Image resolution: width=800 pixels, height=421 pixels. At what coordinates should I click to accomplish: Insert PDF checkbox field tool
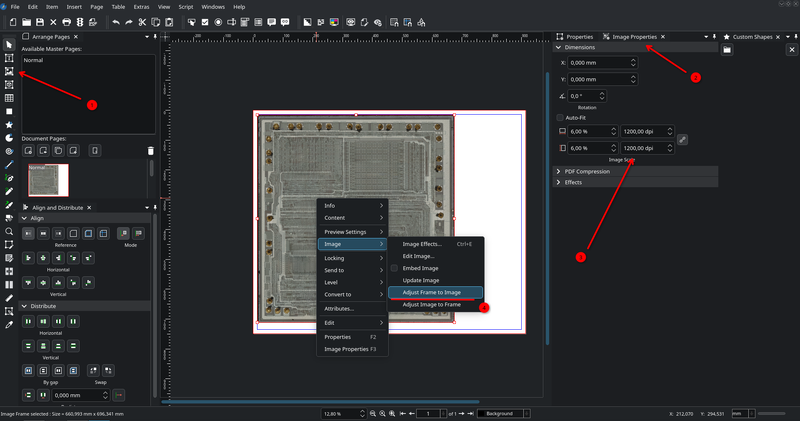coord(205,22)
